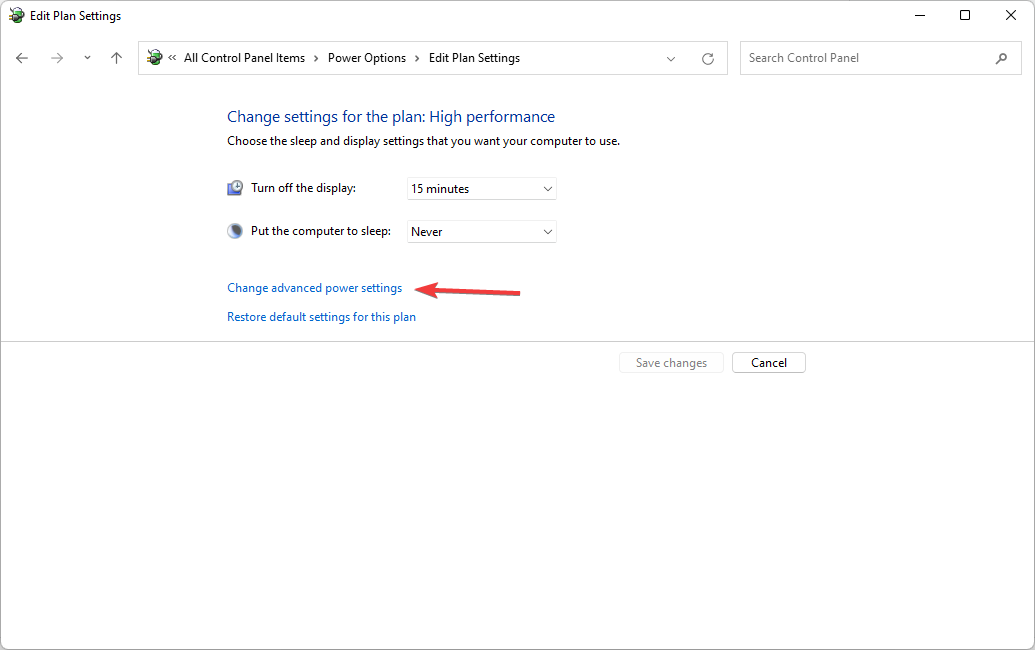Go to All Control Panel Items breadcrumb

pyautogui.click(x=244, y=58)
